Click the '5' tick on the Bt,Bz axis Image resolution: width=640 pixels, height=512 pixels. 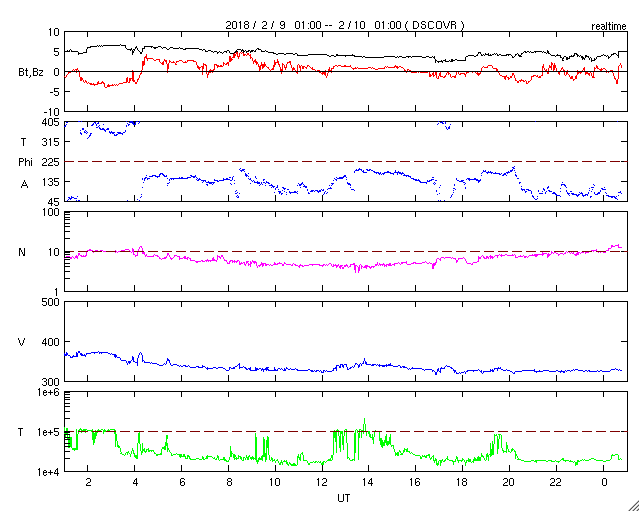point(57,52)
